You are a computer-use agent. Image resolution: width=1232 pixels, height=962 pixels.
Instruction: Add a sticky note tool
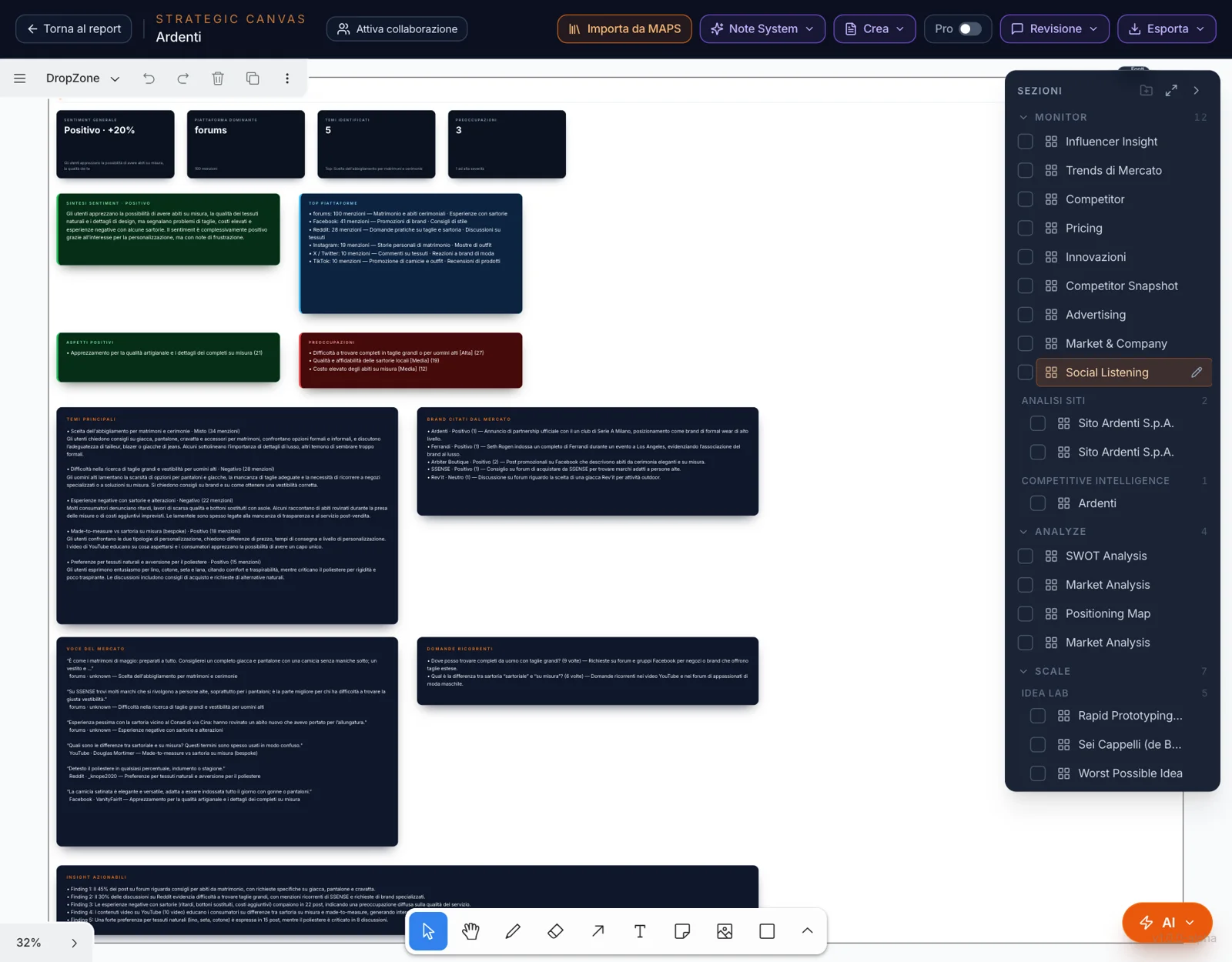coord(682,931)
